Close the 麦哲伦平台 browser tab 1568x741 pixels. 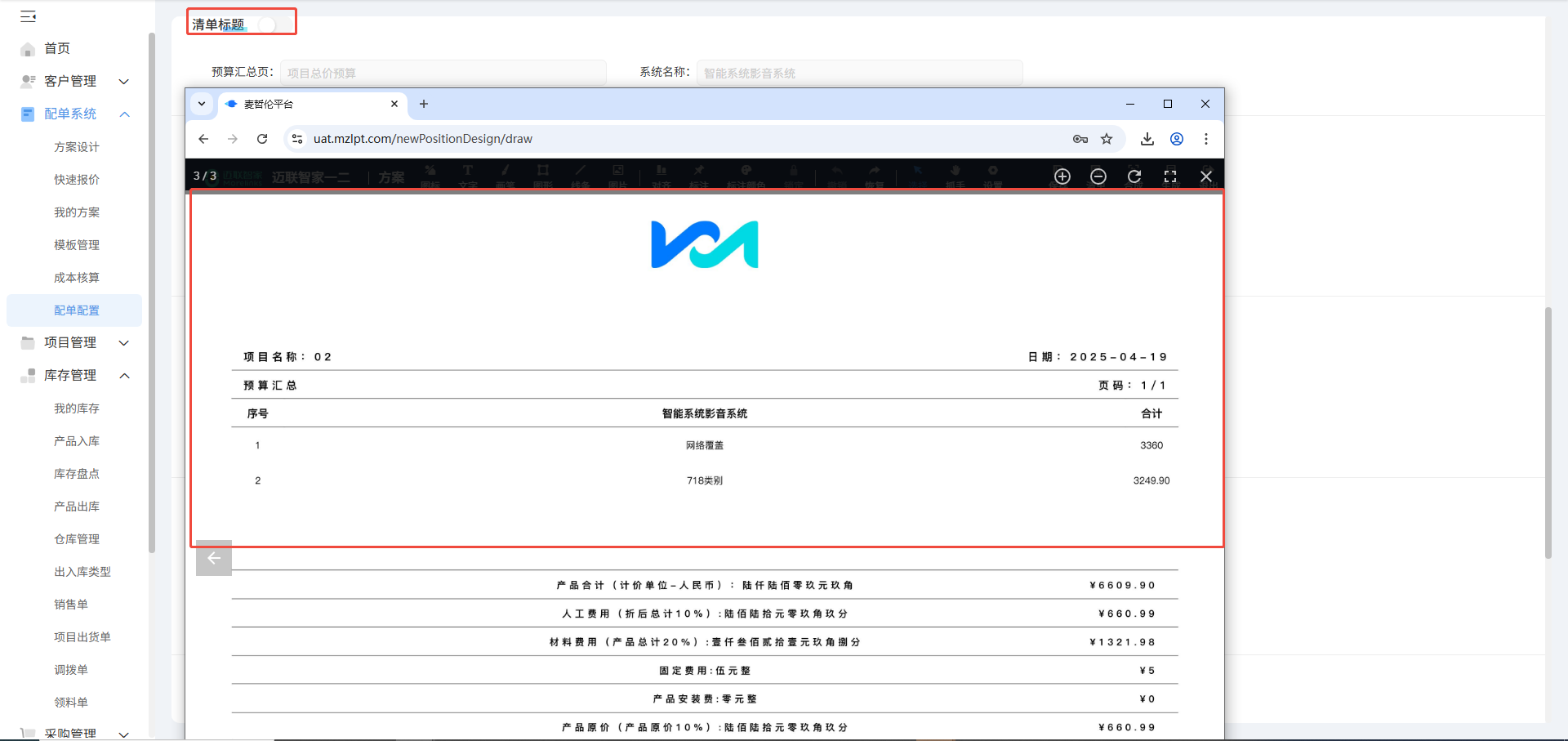(x=394, y=104)
